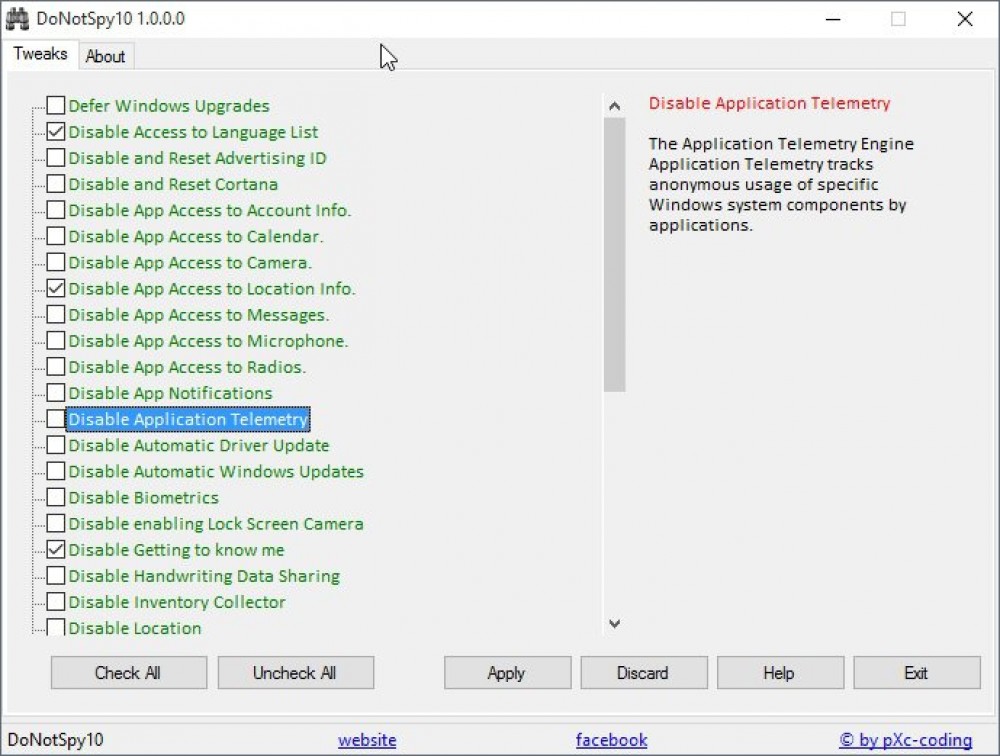The width and height of the screenshot is (1000, 756).
Task: Click the Check All button
Action: 129,673
